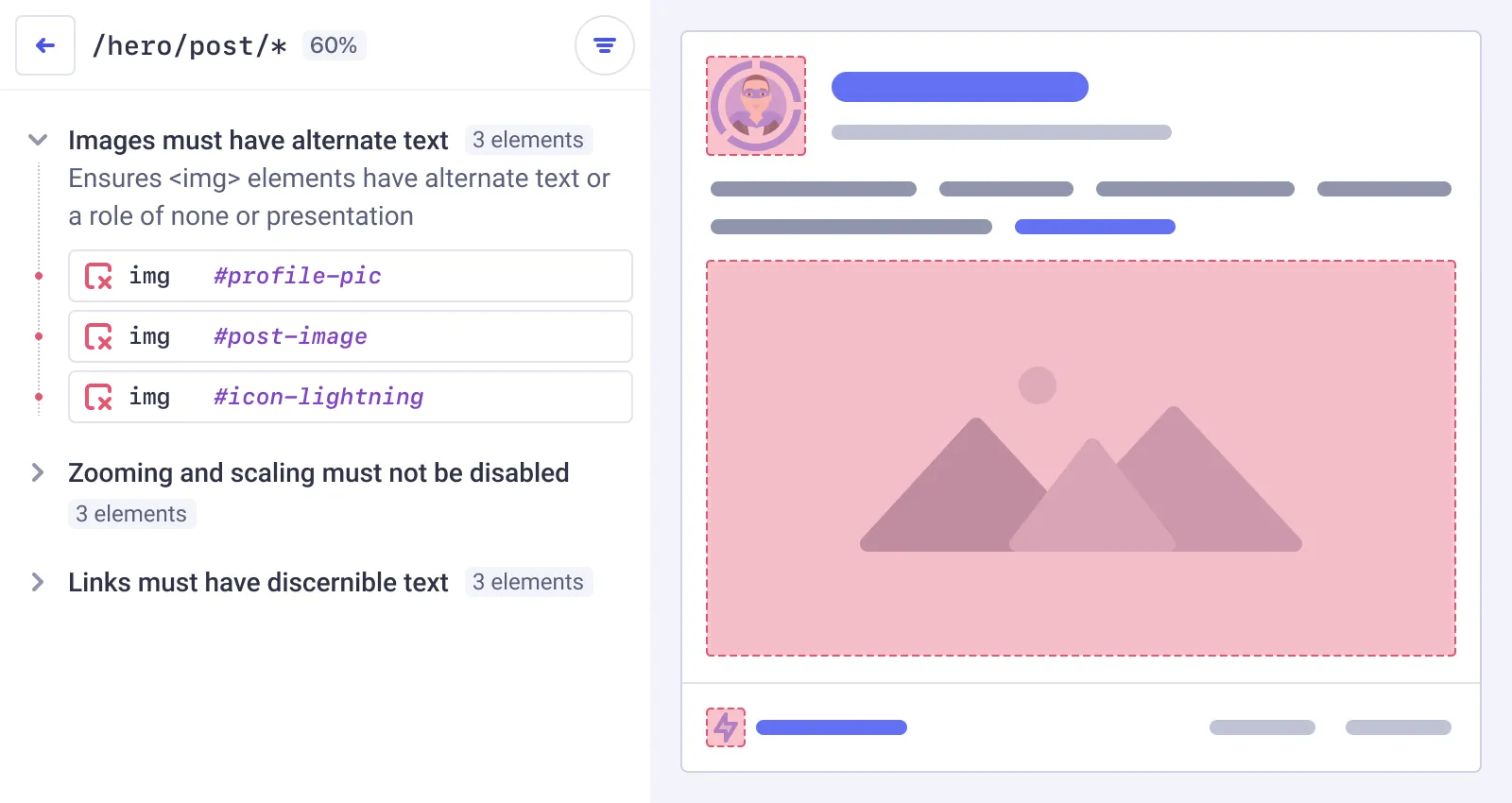Click the mountain placeholder post image

[x=1080, y=458]
